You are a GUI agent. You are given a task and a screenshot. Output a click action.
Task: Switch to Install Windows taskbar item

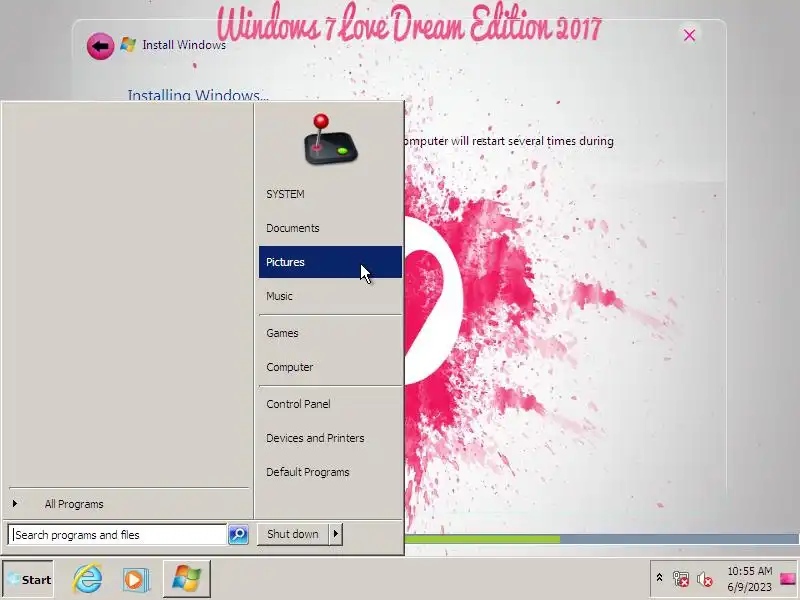[x=187, y=579]
